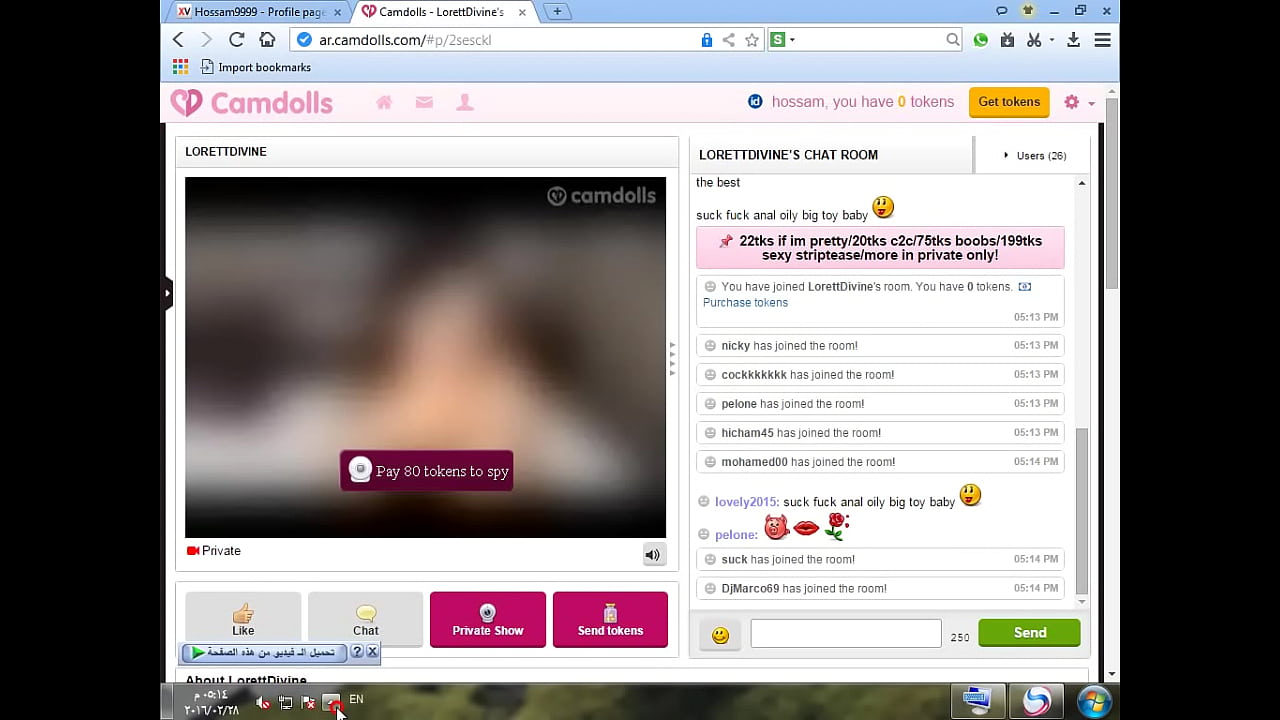Mute the video player sound

[653, 555]
